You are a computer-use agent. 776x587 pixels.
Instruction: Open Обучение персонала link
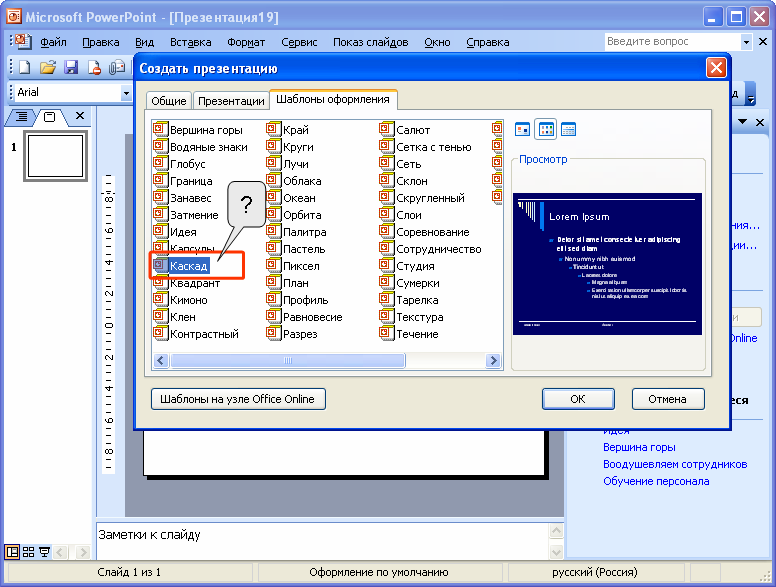click(656, 481)
